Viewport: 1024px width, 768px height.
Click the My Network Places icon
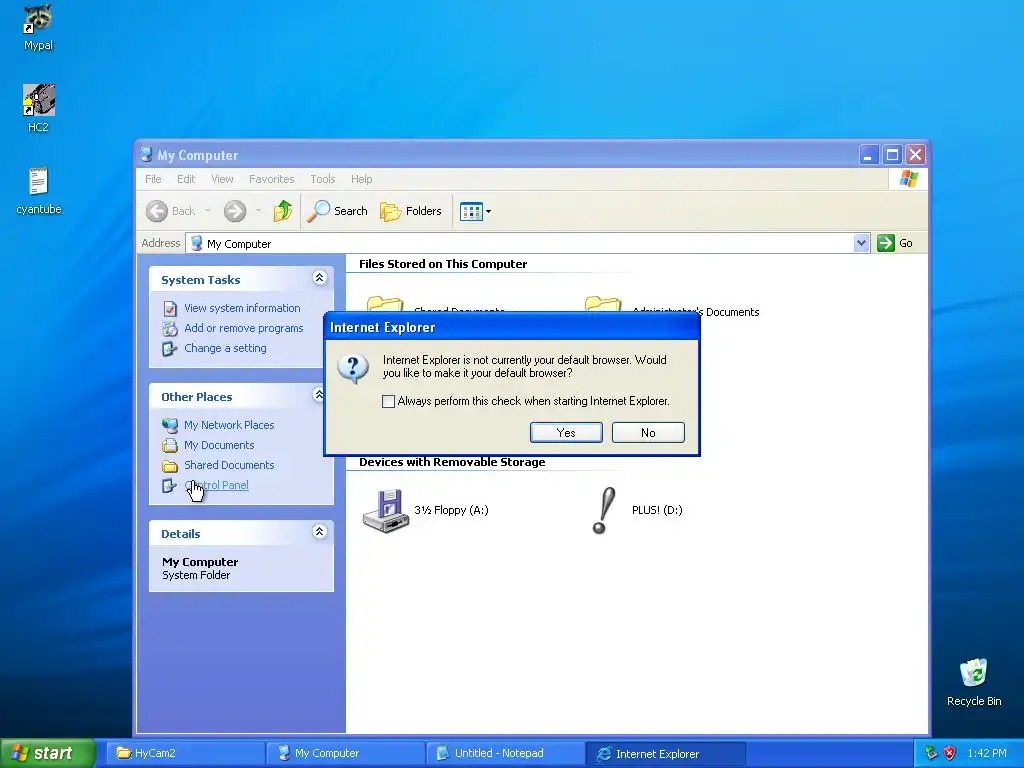click(x=170, y=425)
